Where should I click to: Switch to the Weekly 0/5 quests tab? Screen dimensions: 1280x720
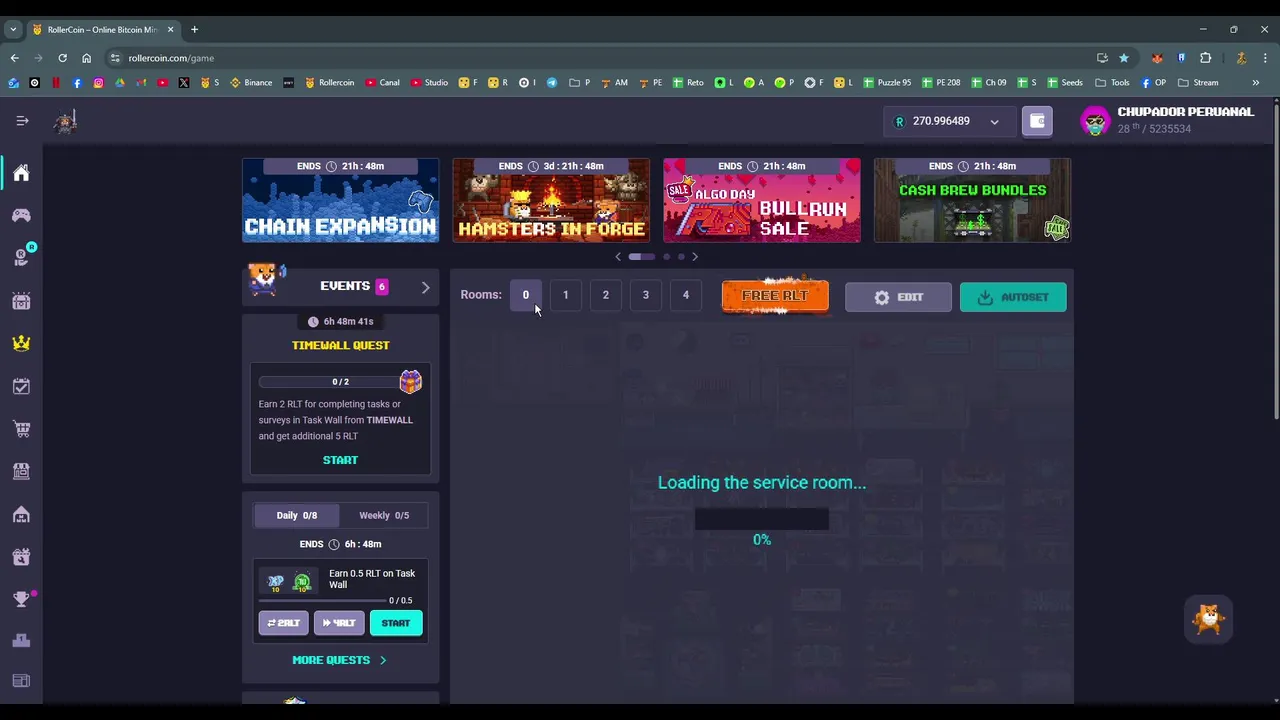coord(384,515)
